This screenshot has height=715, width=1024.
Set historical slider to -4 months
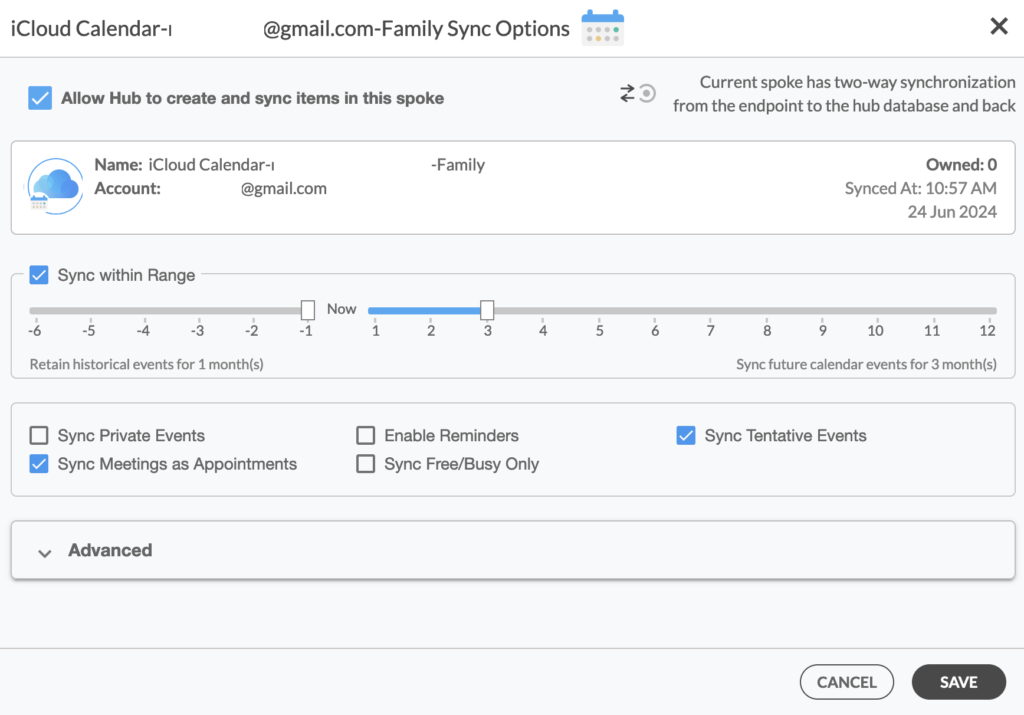point(144,311)
